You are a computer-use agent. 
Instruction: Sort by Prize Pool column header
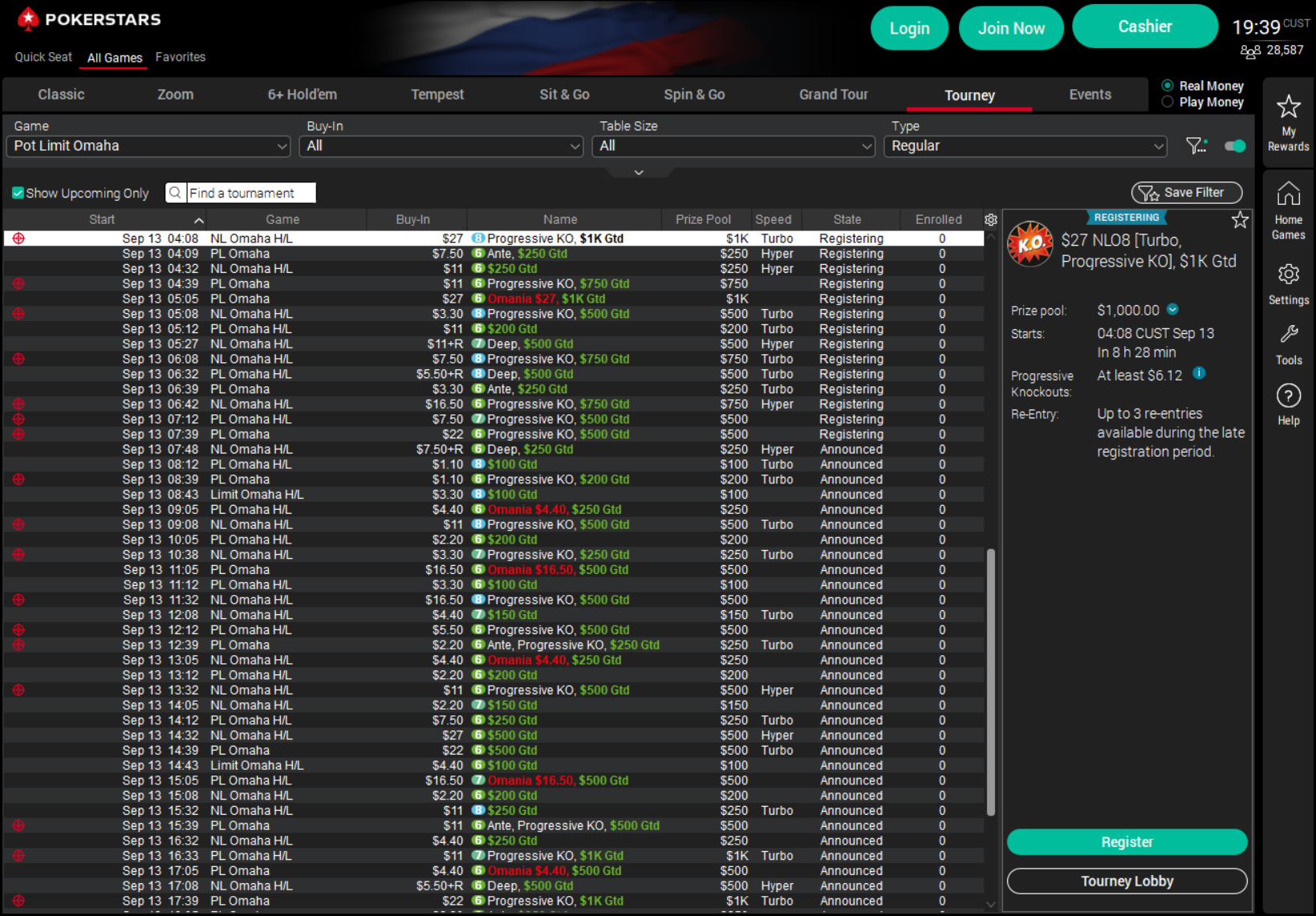pyautogui.click(x=703, y=219)
